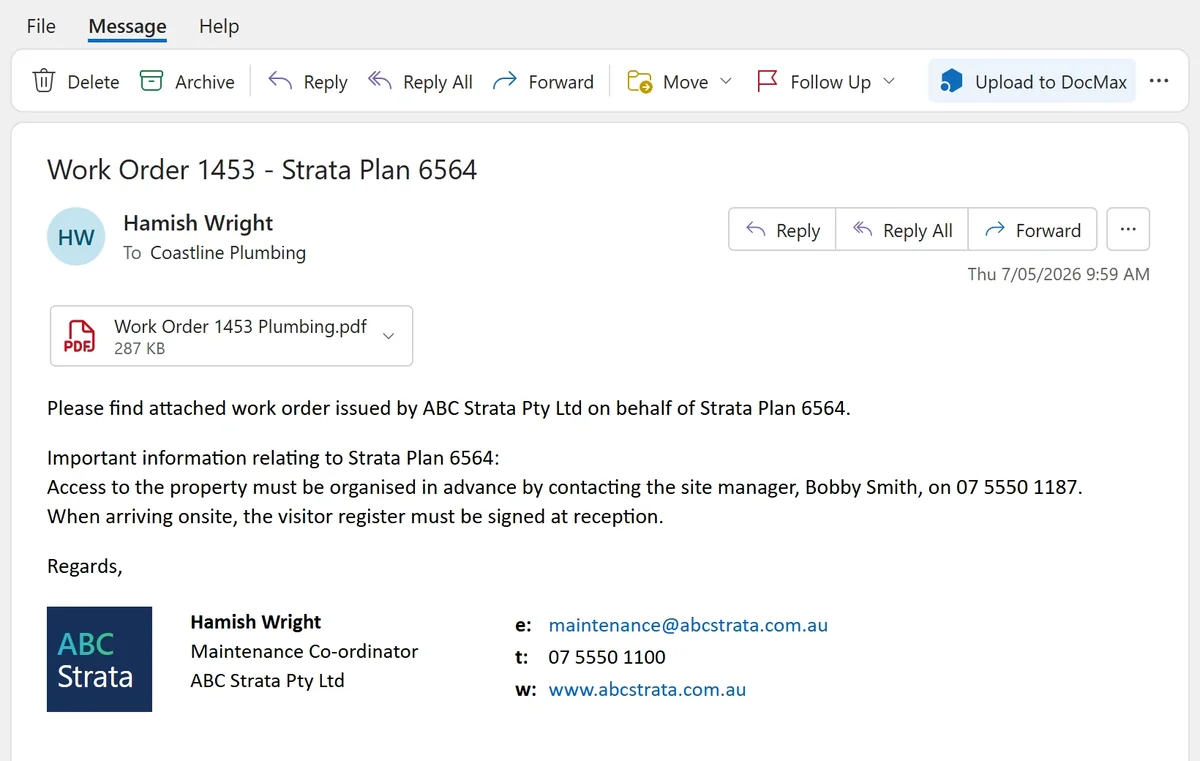
Task: Open the File tab
Action: pos(41,26)
